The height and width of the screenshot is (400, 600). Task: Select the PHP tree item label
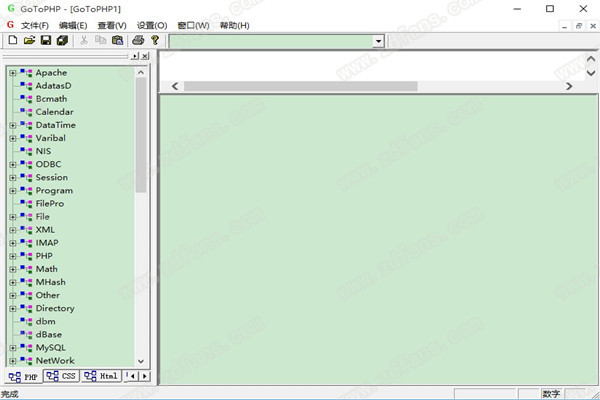click(x=44, y=256)
